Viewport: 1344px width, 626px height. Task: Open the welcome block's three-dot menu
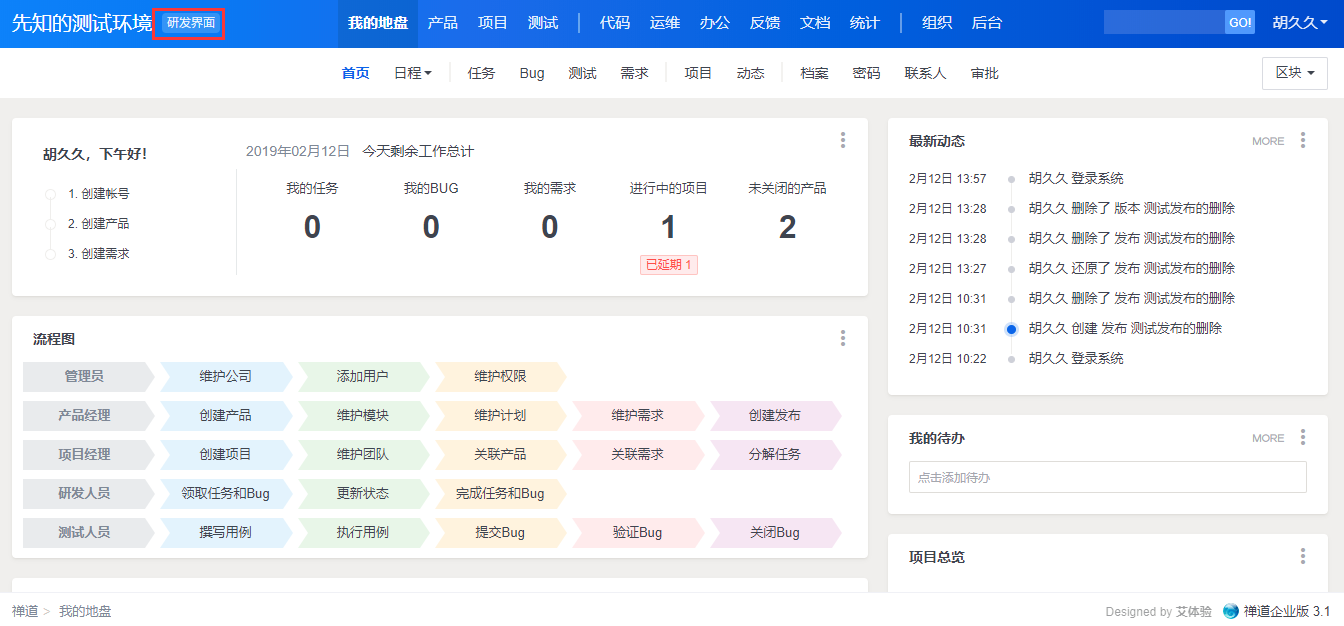tap(843, 140)
